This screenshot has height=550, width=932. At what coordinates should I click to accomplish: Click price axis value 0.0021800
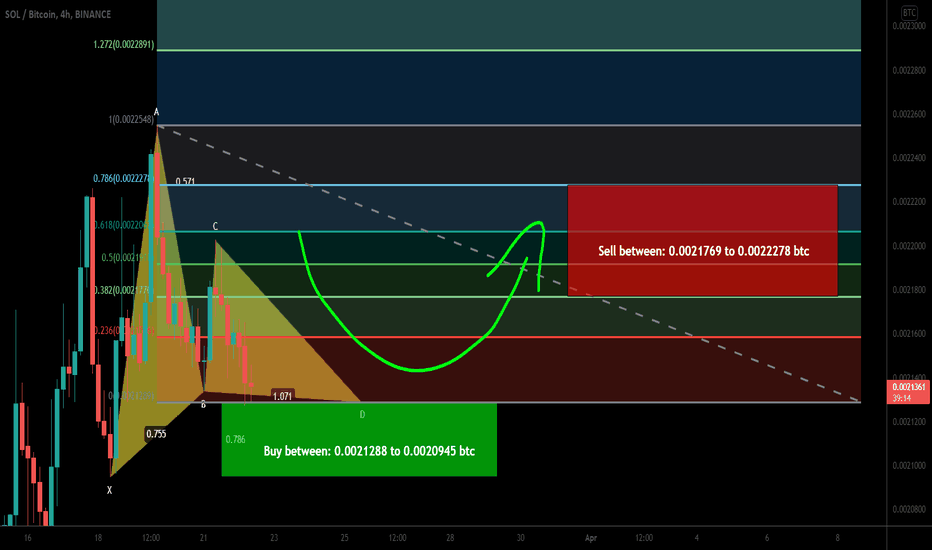click(909, 290)
